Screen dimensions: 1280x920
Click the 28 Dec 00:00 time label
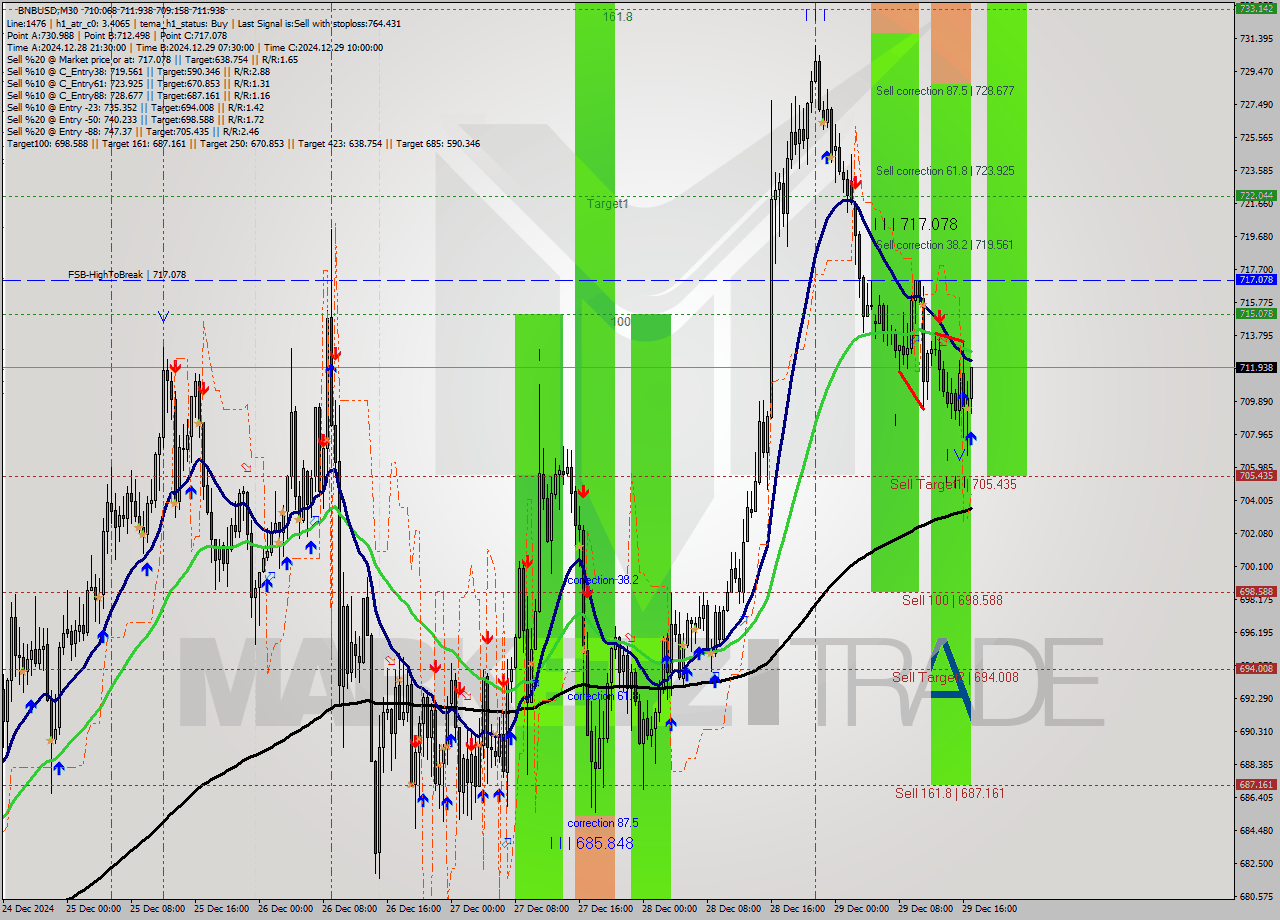click(669, 909)
